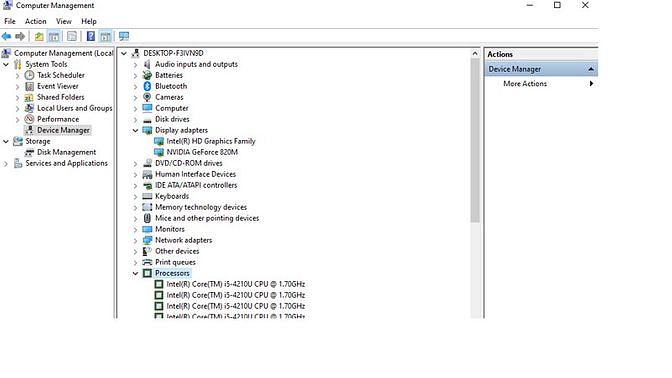Open the Help toolbar icon
This screenshot has height=378, width=672.
[91, 36]
